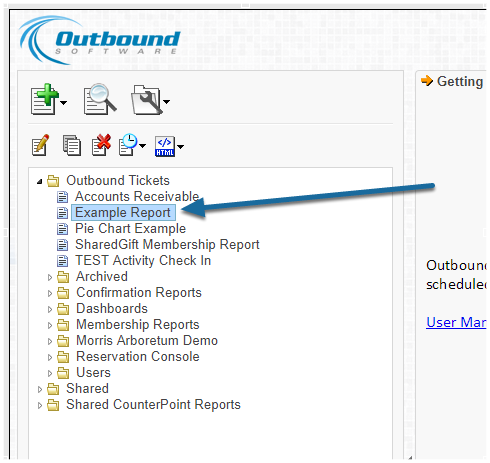Expand the Confirmation Reports folder

tap(50, 293)
